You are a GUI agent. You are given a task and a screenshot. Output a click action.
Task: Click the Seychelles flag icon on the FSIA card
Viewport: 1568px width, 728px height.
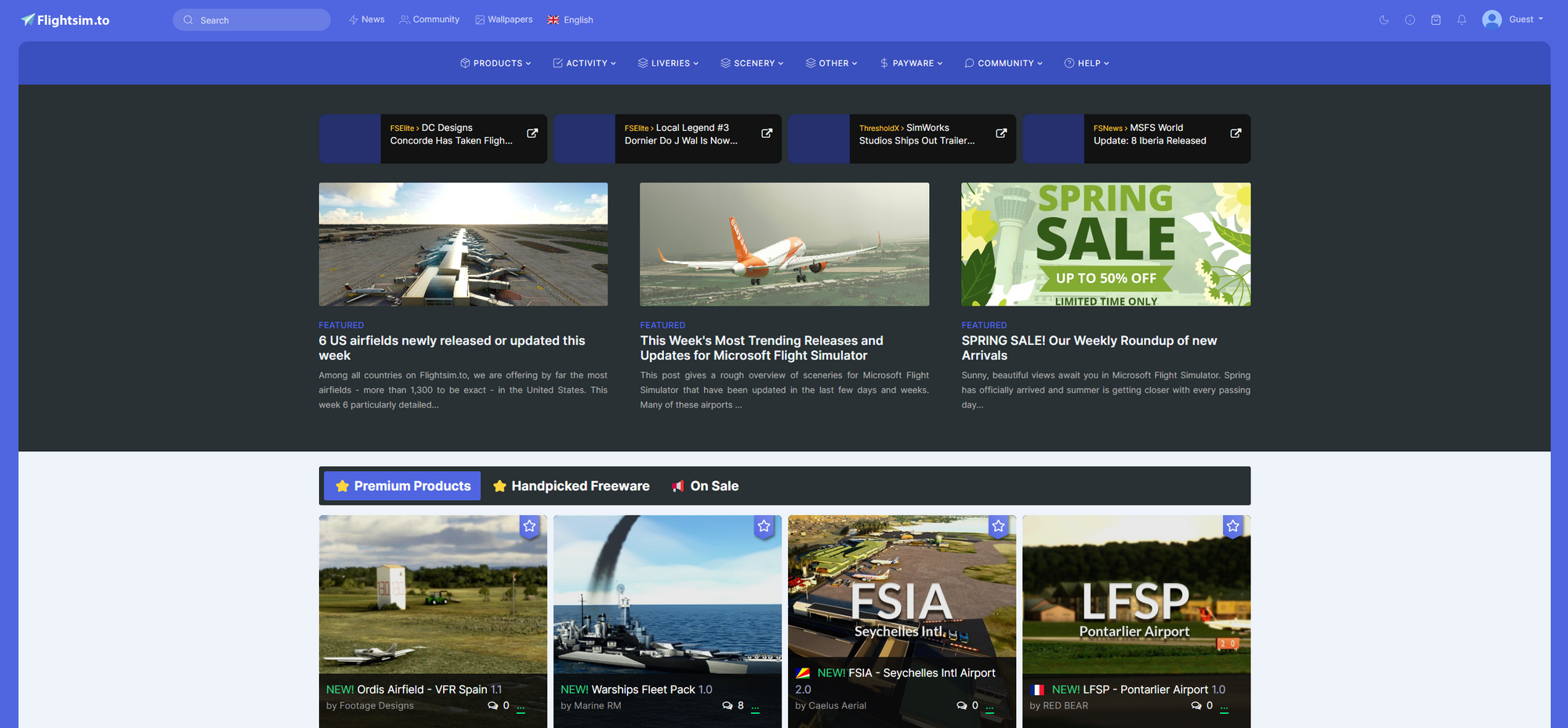tap(803, 673)
